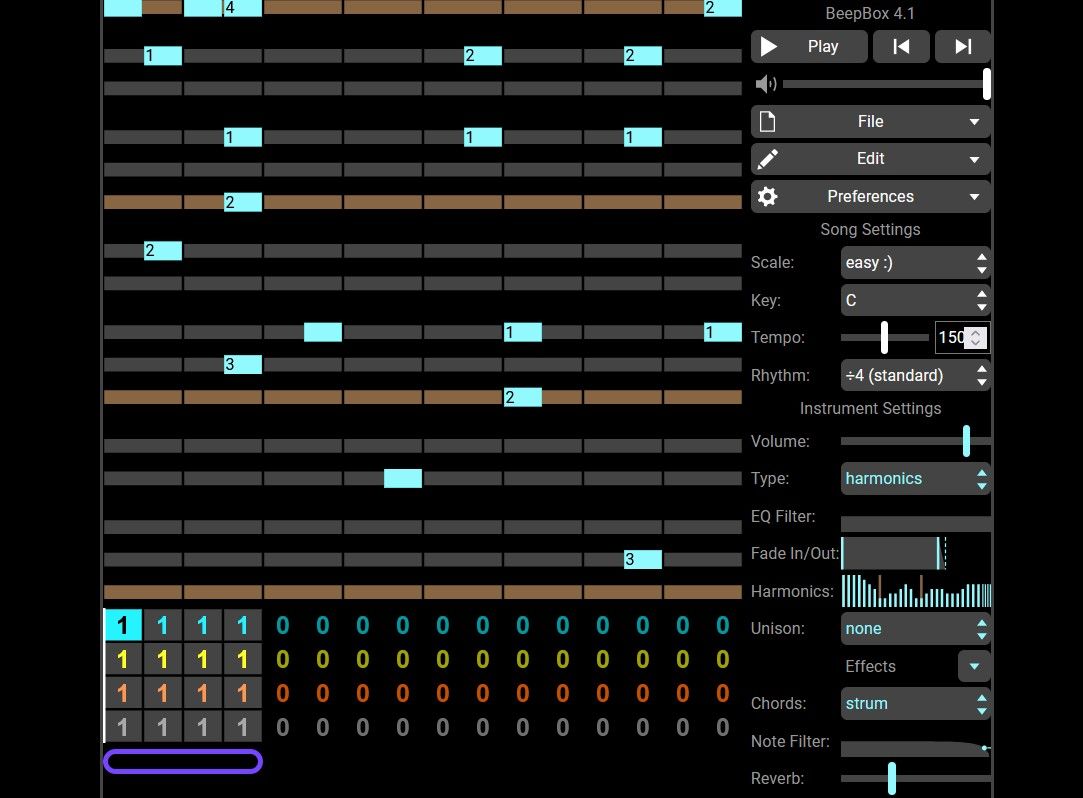The image size is (1083, 798).
Task: Open the Preferences gear menu
Action: pyautogui.click(x=870, y=197)
